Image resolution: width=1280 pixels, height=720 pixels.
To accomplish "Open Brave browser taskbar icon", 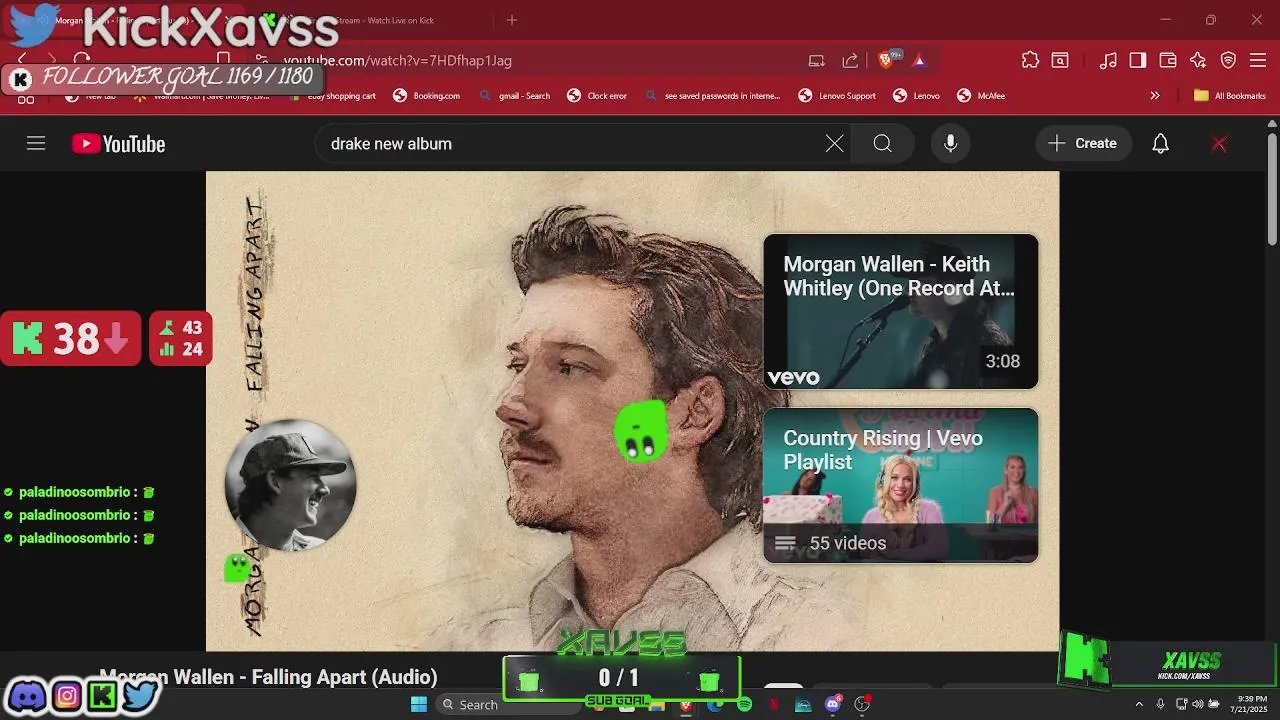I will (685, 704).
